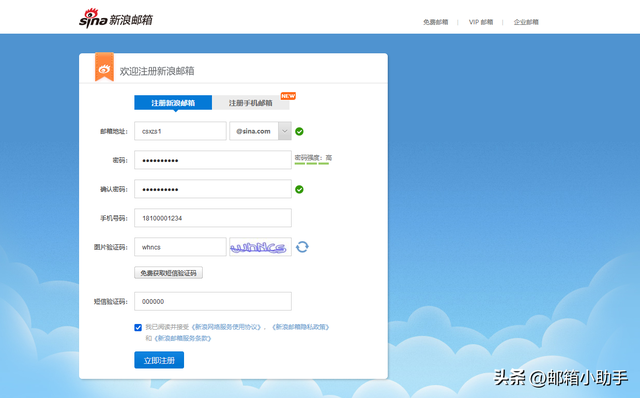Image resolution: width=640 pixels, height=398 pixels.
Task: Refresh the captcha image
Action: [302, 247]
